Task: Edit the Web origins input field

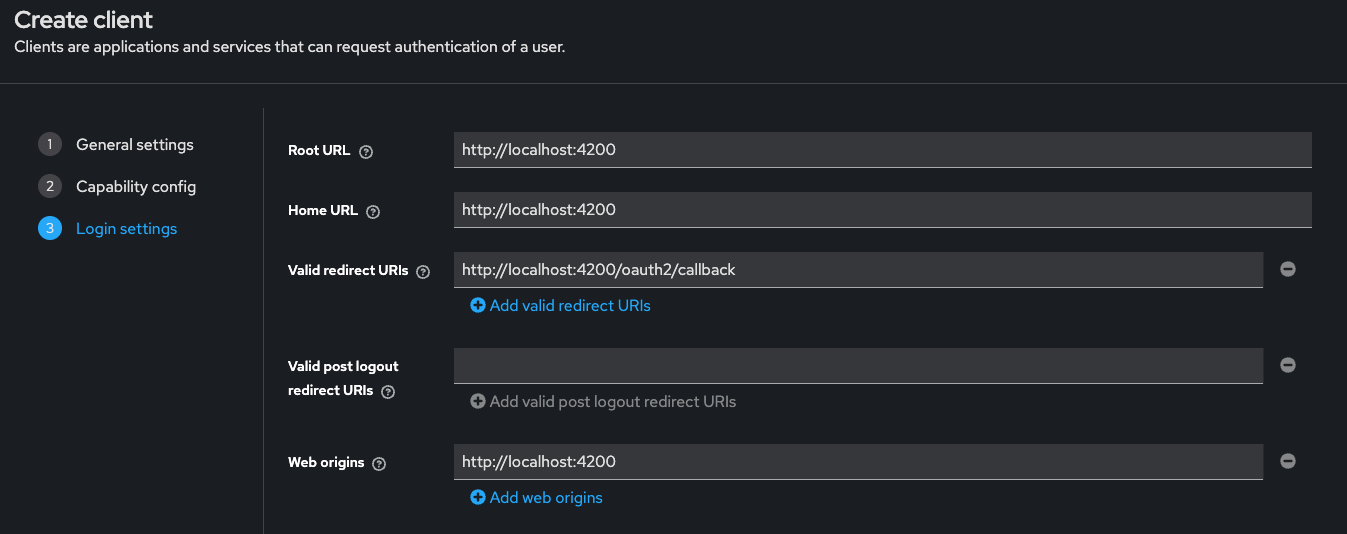Action: pos(858,462)
